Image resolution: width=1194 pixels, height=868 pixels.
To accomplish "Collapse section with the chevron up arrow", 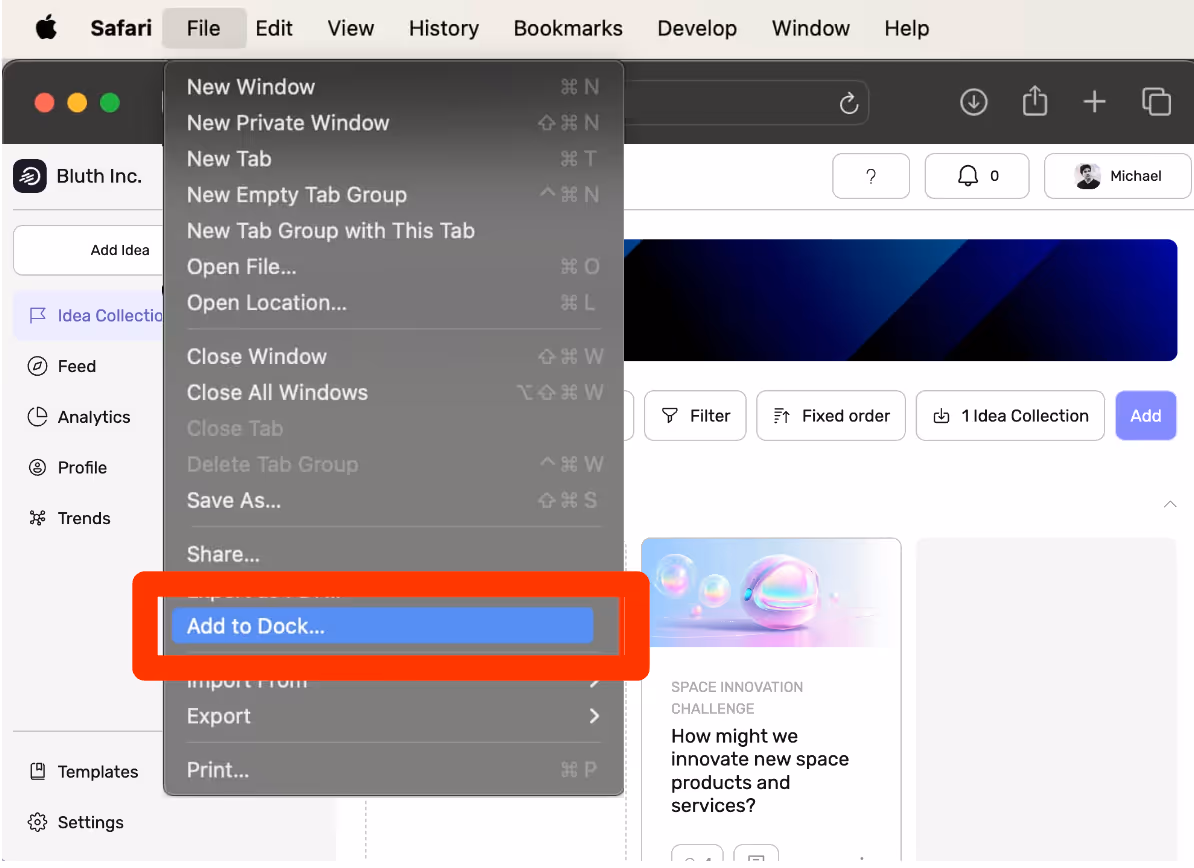I will (x=1170, y=504).
